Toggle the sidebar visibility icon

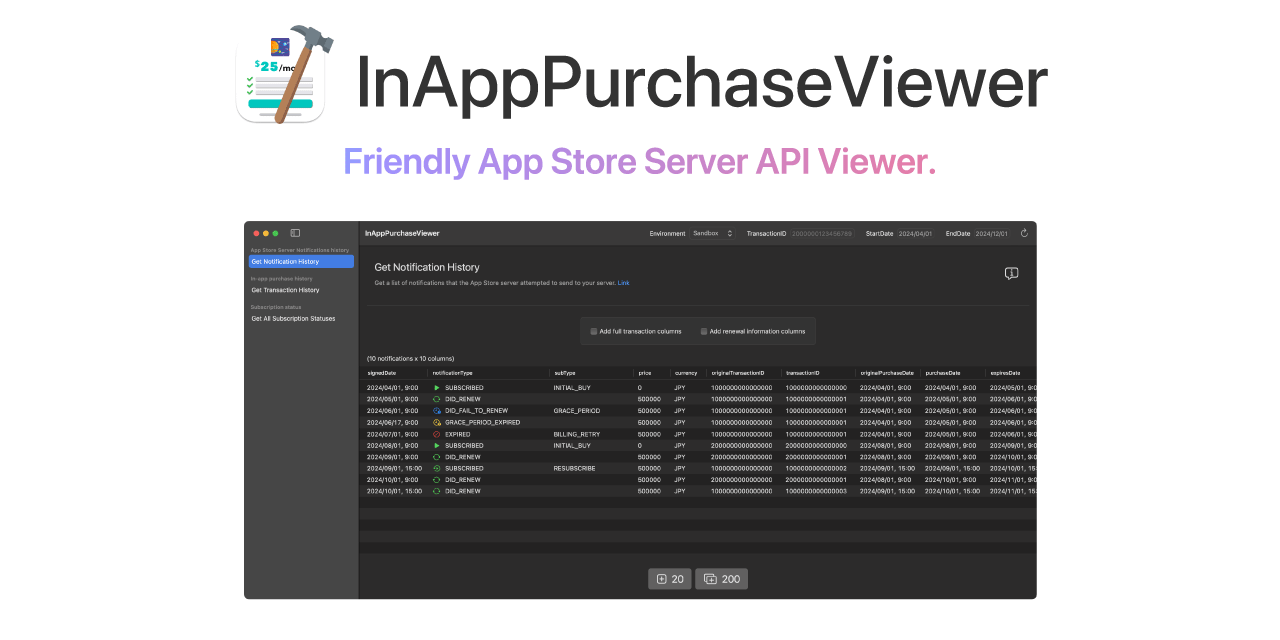[x=295, y=232]
